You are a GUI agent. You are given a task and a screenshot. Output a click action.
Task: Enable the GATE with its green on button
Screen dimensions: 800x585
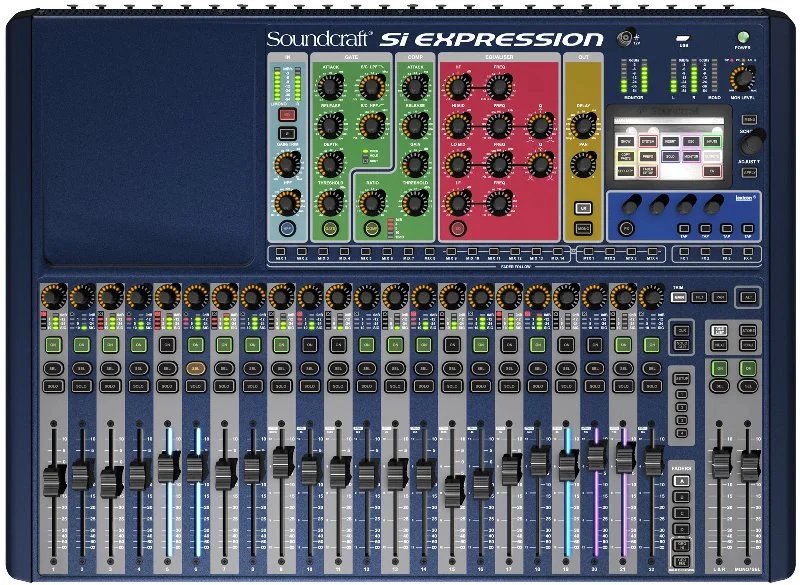[330, 228]
